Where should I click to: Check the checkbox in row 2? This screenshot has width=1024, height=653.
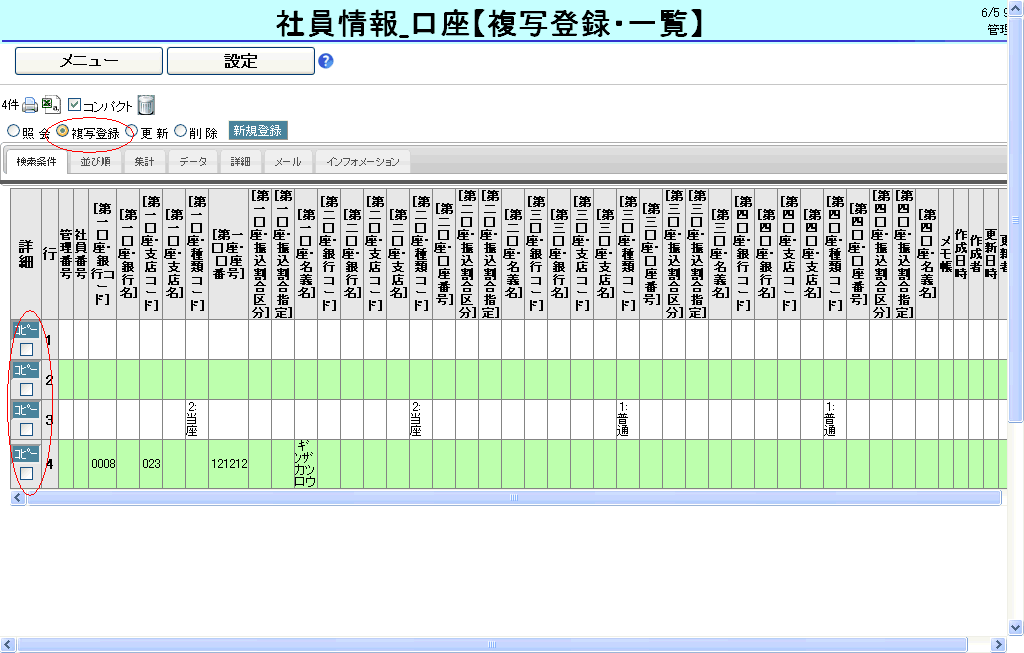[x=27, y=388]
